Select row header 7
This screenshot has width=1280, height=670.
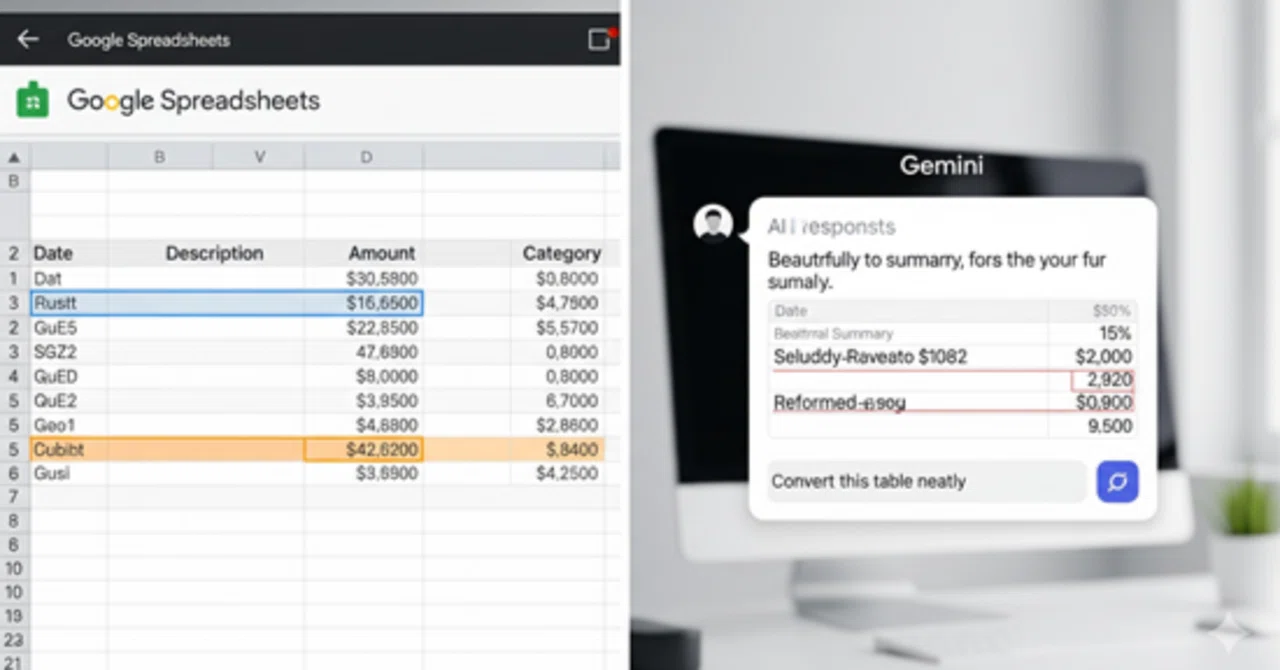pyautogui.click(x=14, y=497)
